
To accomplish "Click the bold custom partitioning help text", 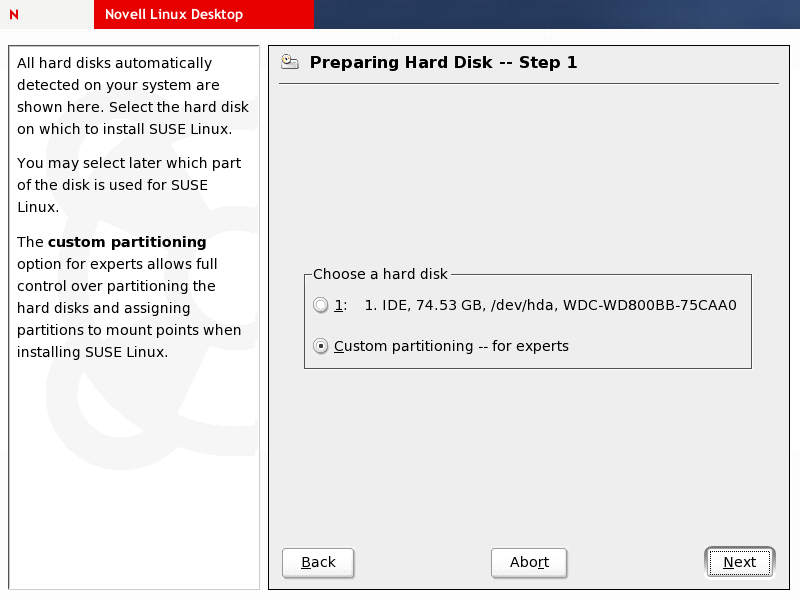I will pyautogui.click(x=127, y=242).
